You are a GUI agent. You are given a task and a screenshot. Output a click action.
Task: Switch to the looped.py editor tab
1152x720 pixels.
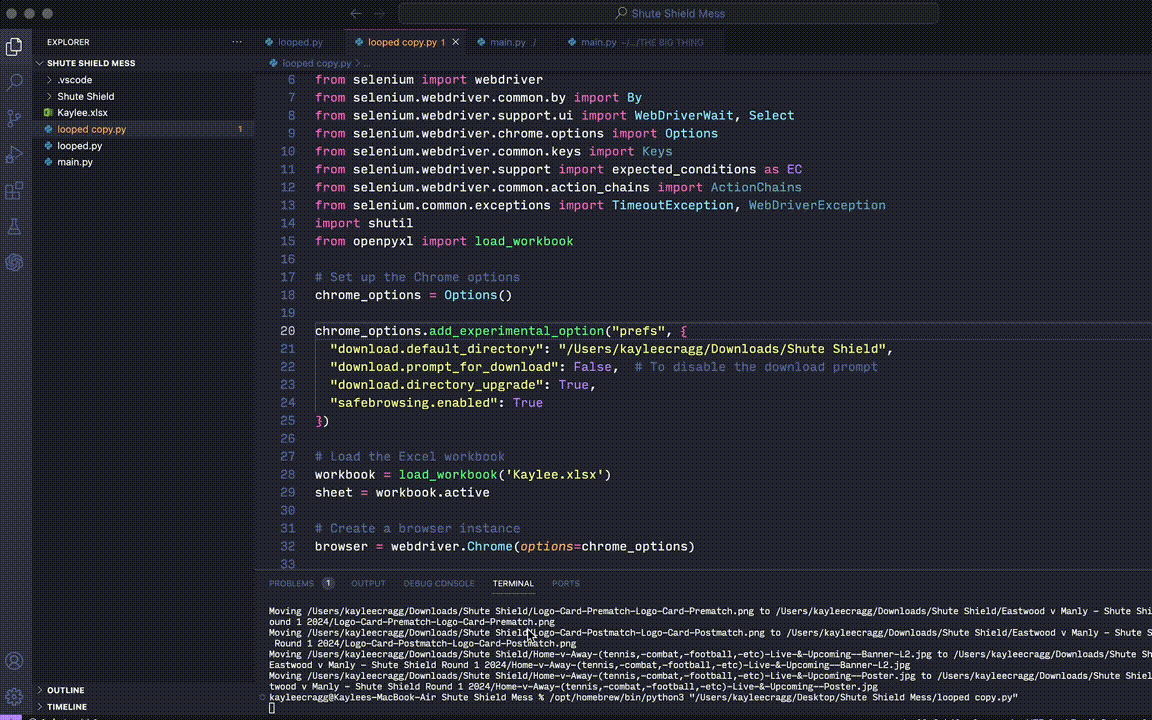point(300,42)
